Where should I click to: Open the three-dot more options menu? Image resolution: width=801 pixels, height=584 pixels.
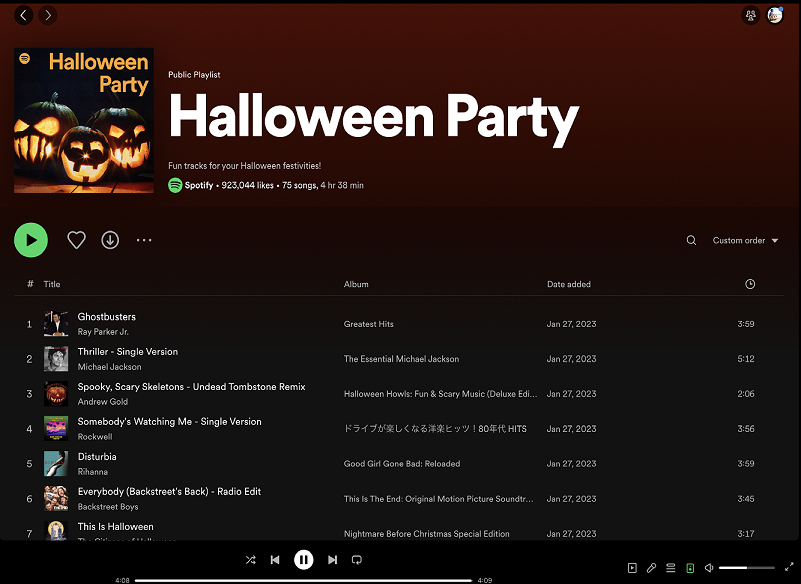pyautogui.click(x=144, y=240)
